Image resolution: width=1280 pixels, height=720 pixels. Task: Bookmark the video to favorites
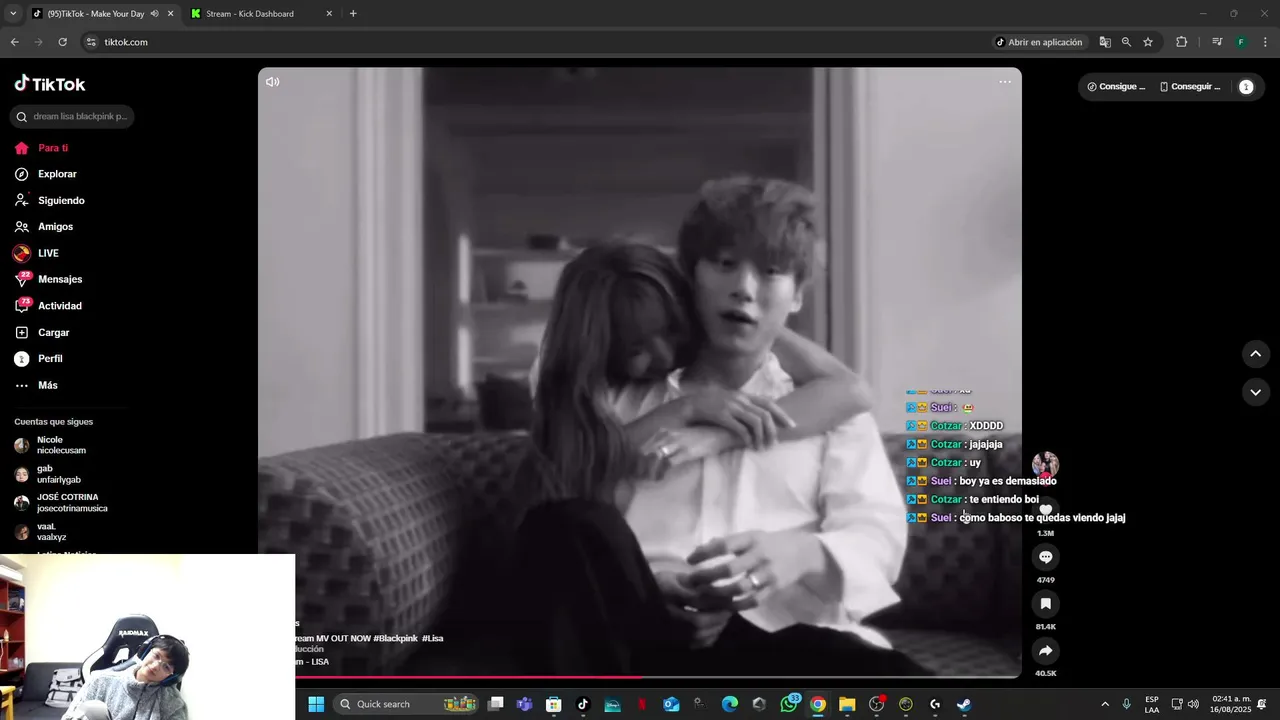coord(1045,604)
